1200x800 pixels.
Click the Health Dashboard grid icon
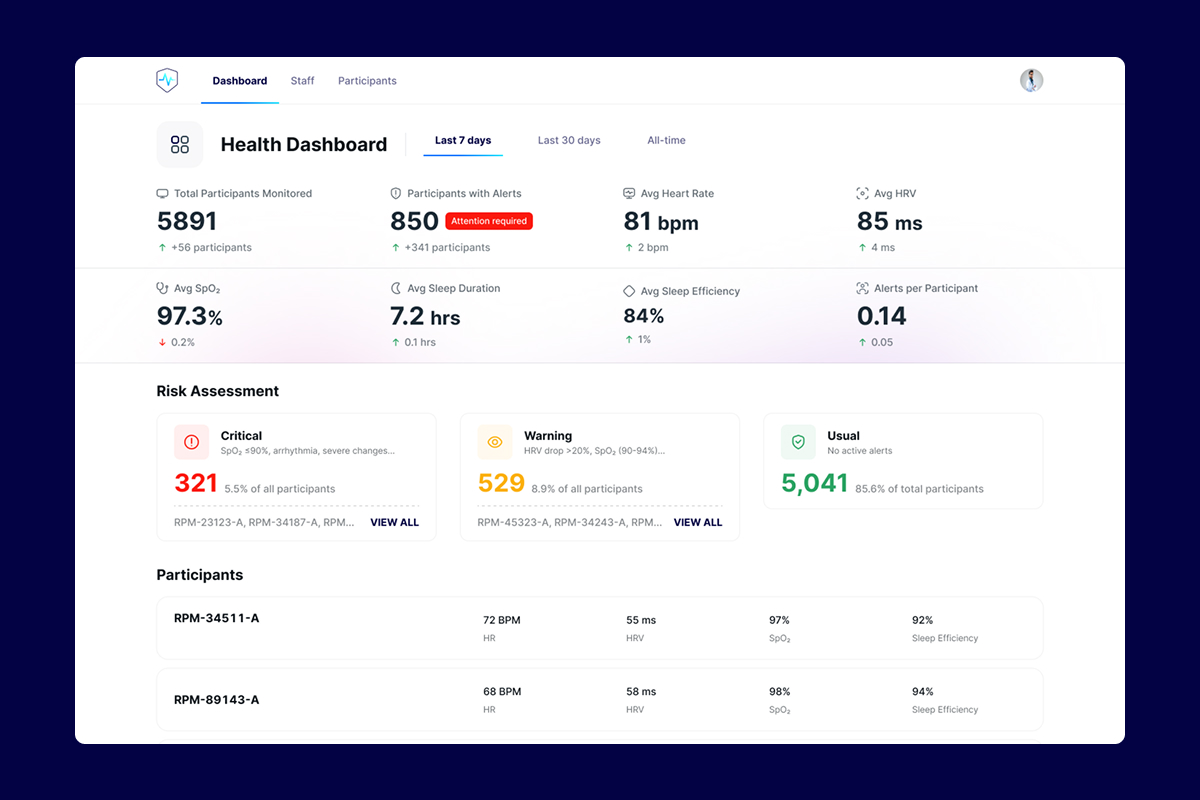click(180, 145)
